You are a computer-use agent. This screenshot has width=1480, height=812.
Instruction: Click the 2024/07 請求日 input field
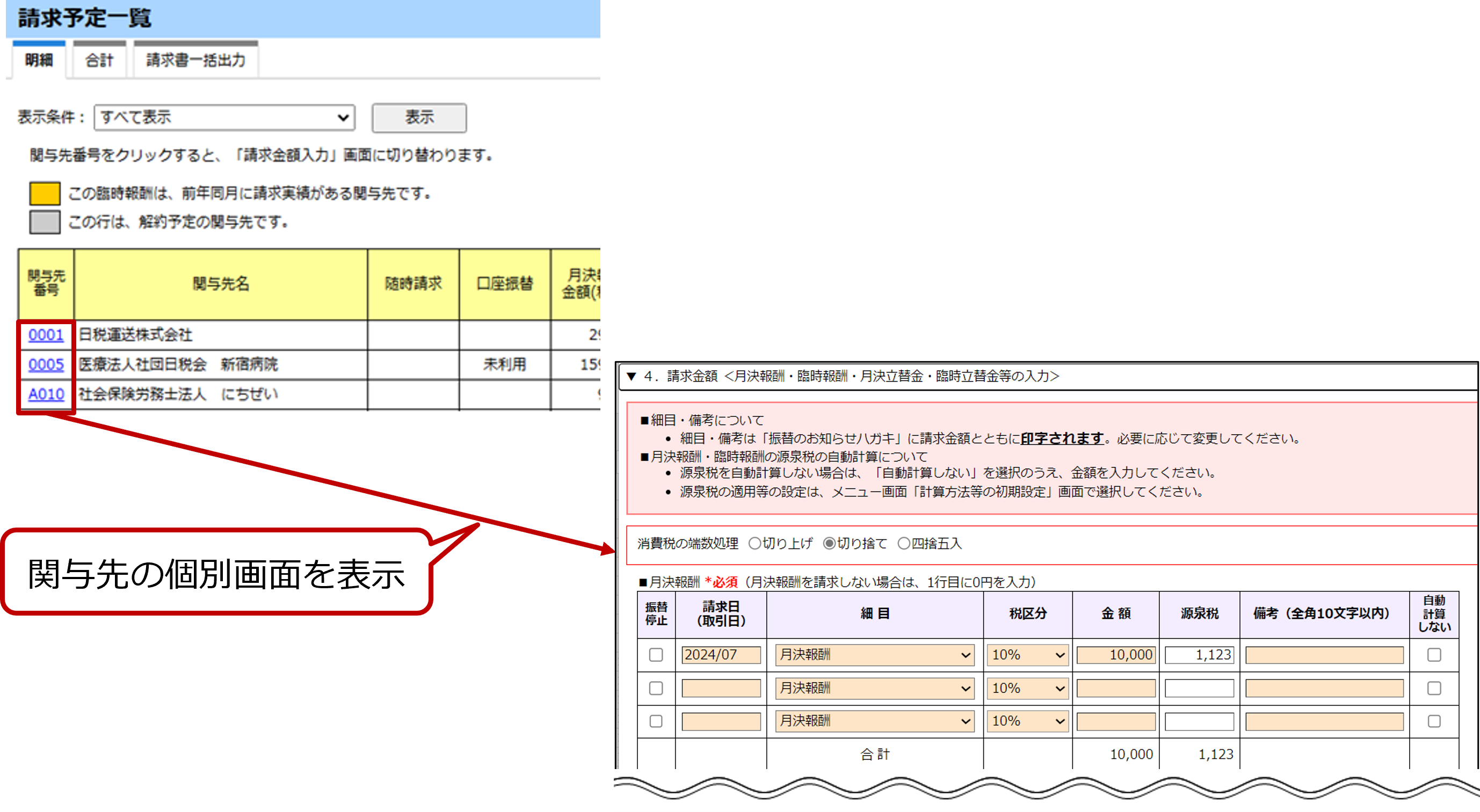tap(721, 655)
